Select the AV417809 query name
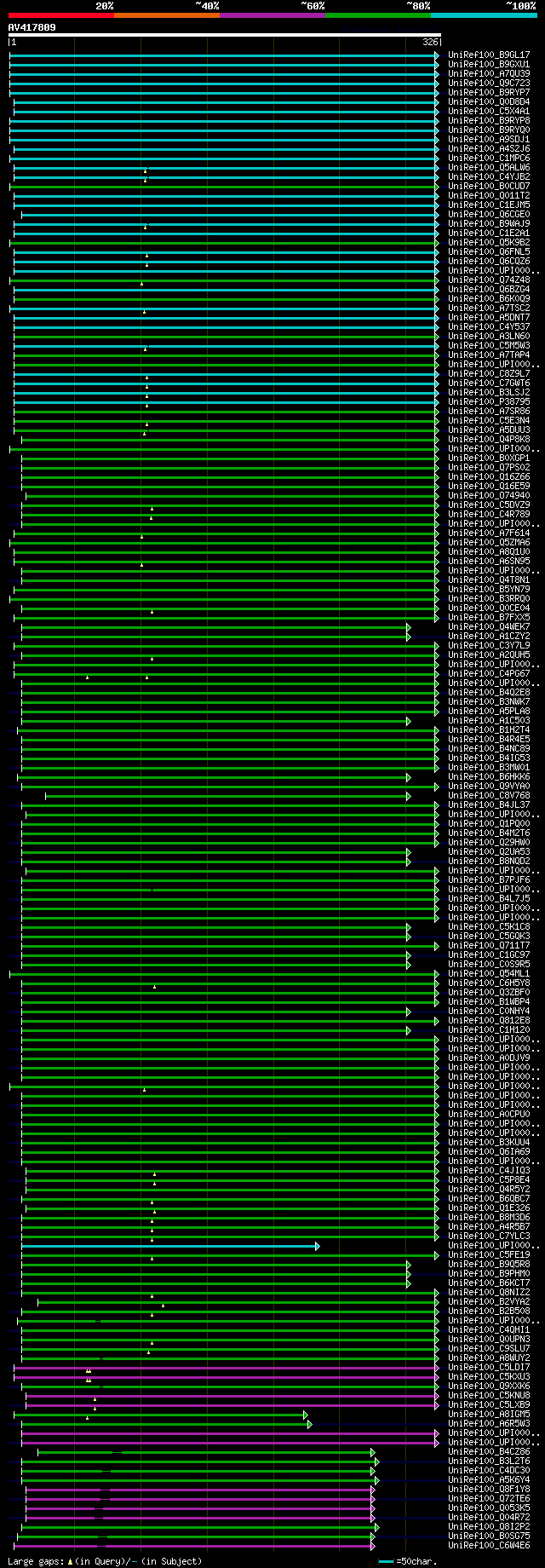545x1568 pixels. pyautogui.click(x=32, y=27)
